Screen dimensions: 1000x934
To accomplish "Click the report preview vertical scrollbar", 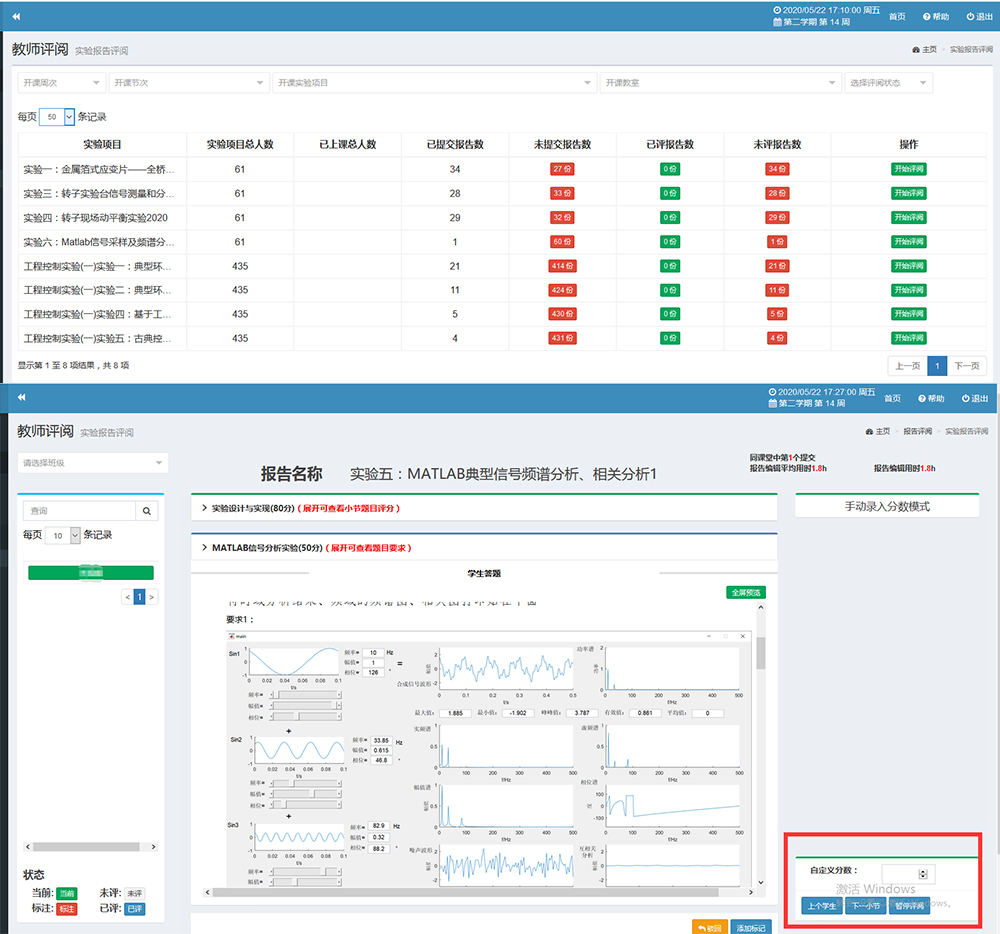I will coord(761,653).
